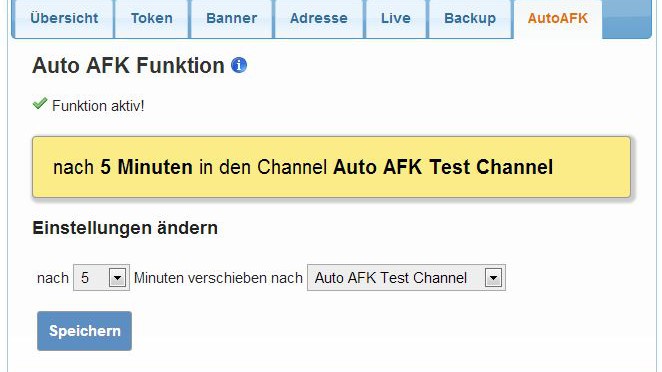Click the Auto AFK Funktion heading
662x372 pixels.
128,66
